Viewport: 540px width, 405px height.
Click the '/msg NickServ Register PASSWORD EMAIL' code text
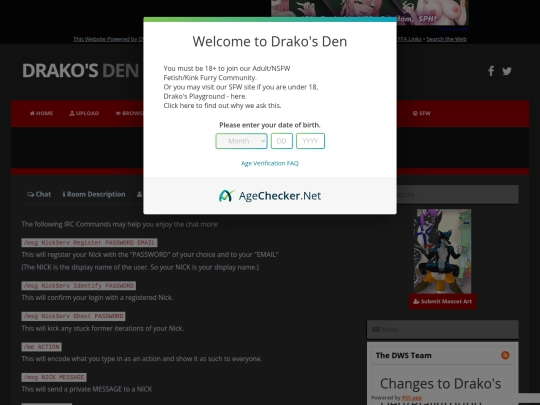[89, 243]
